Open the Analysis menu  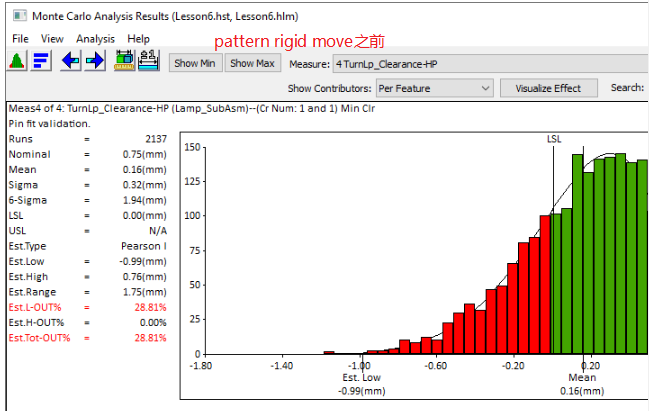click(96, 38)
